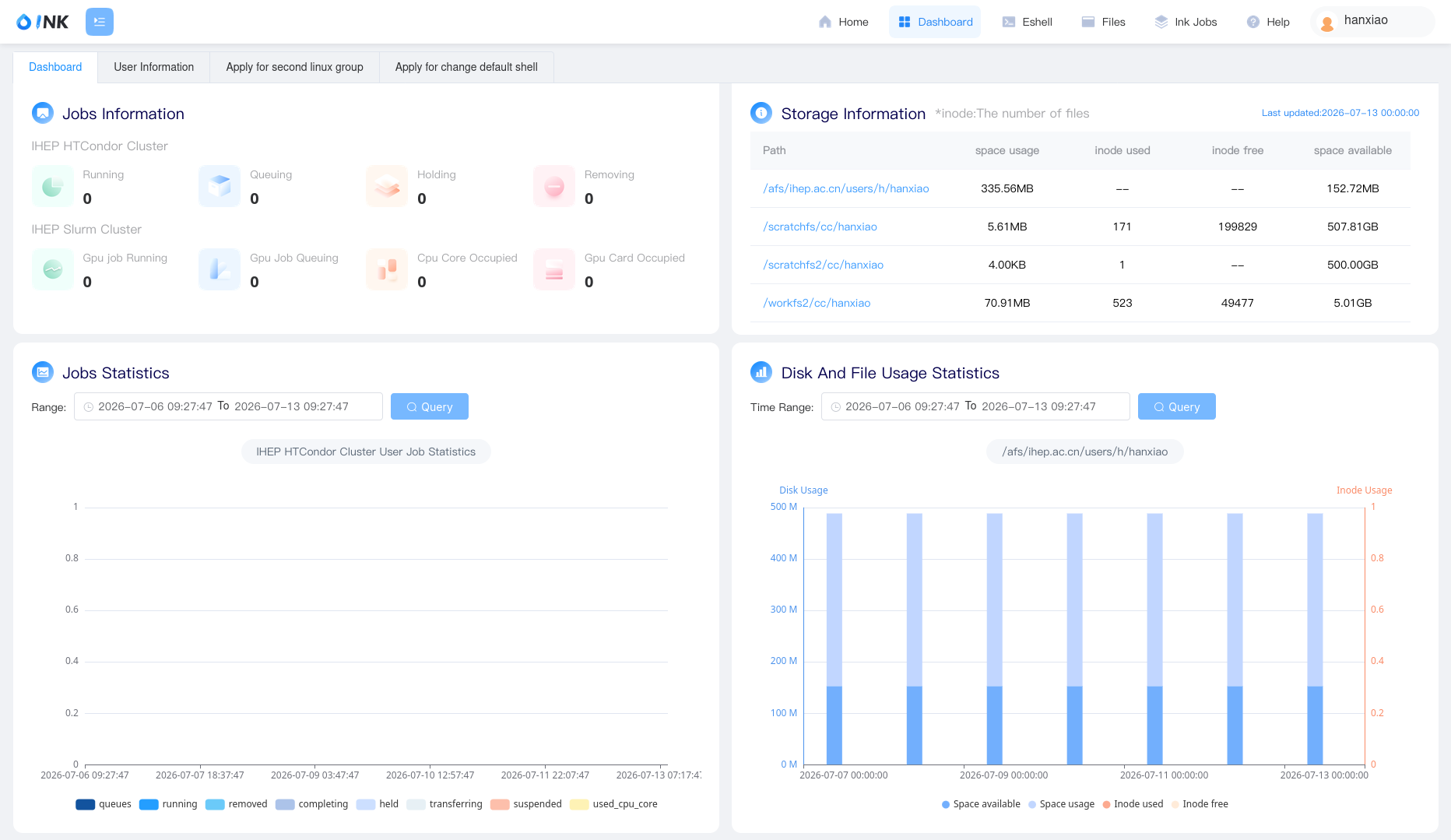Switch to the User Information tab

(153, 67)
